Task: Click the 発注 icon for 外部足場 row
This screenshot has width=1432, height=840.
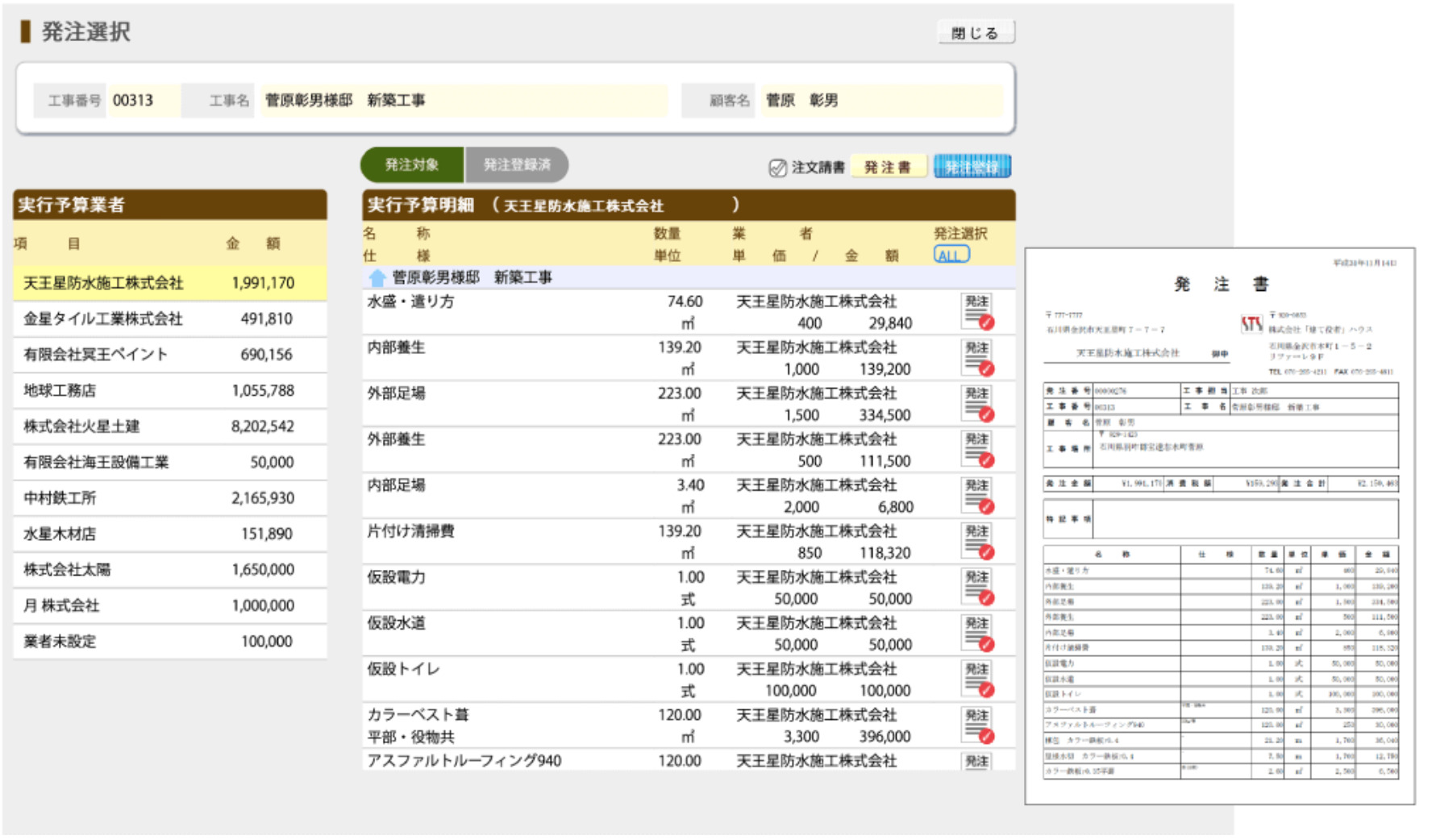Action: [977, 403]
